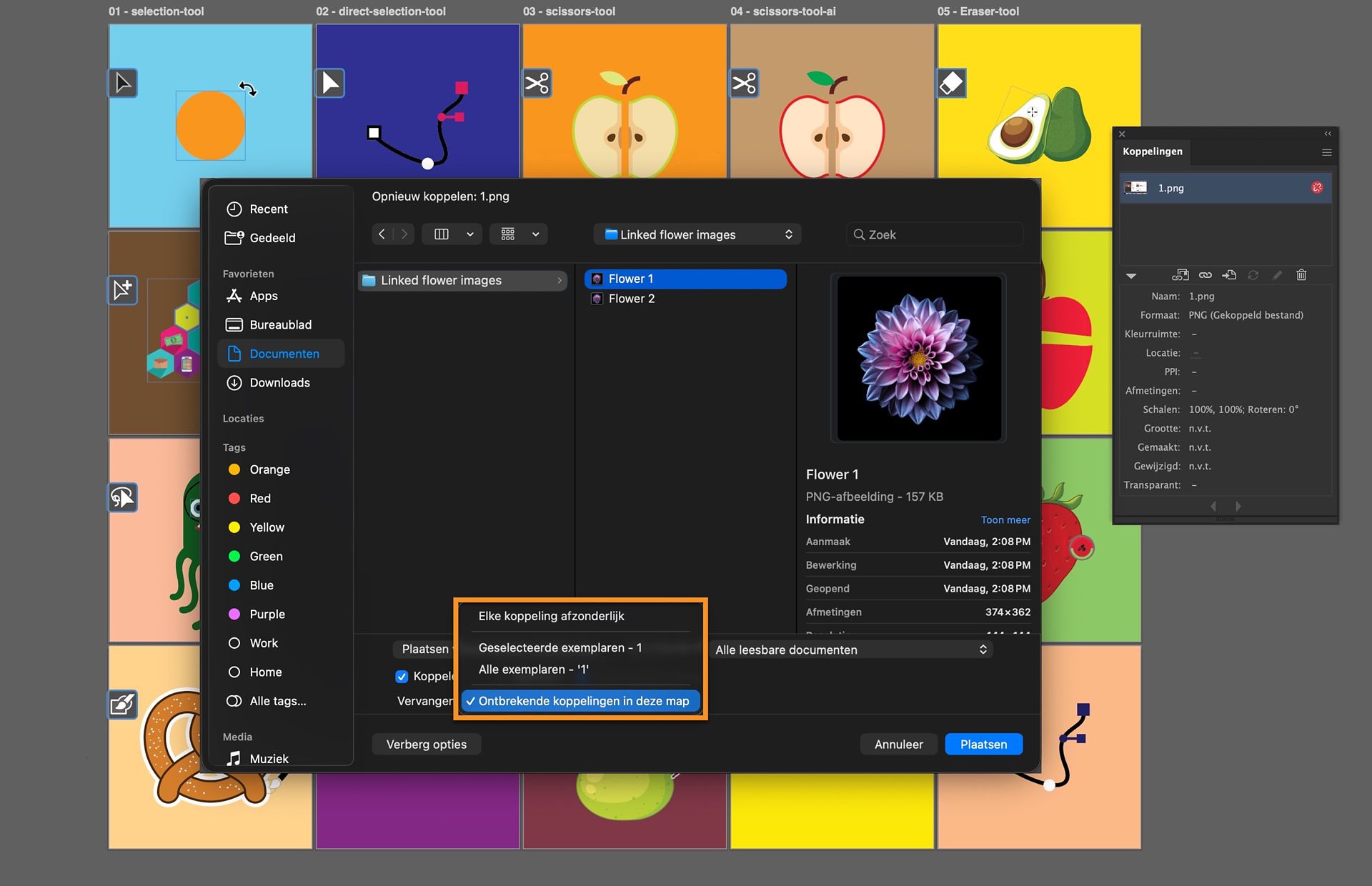Show the next link with the right arrow in the Koppelingen panel
This screenshot has width=1372, height=886.
(1238, 506)
